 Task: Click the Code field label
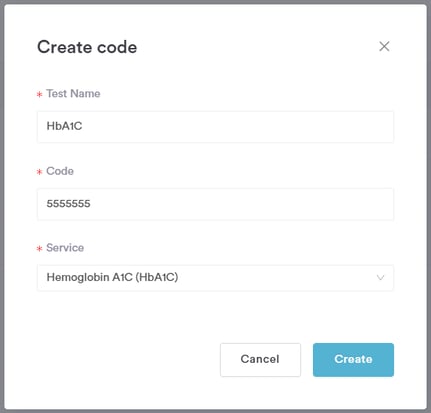click(60, 171)
